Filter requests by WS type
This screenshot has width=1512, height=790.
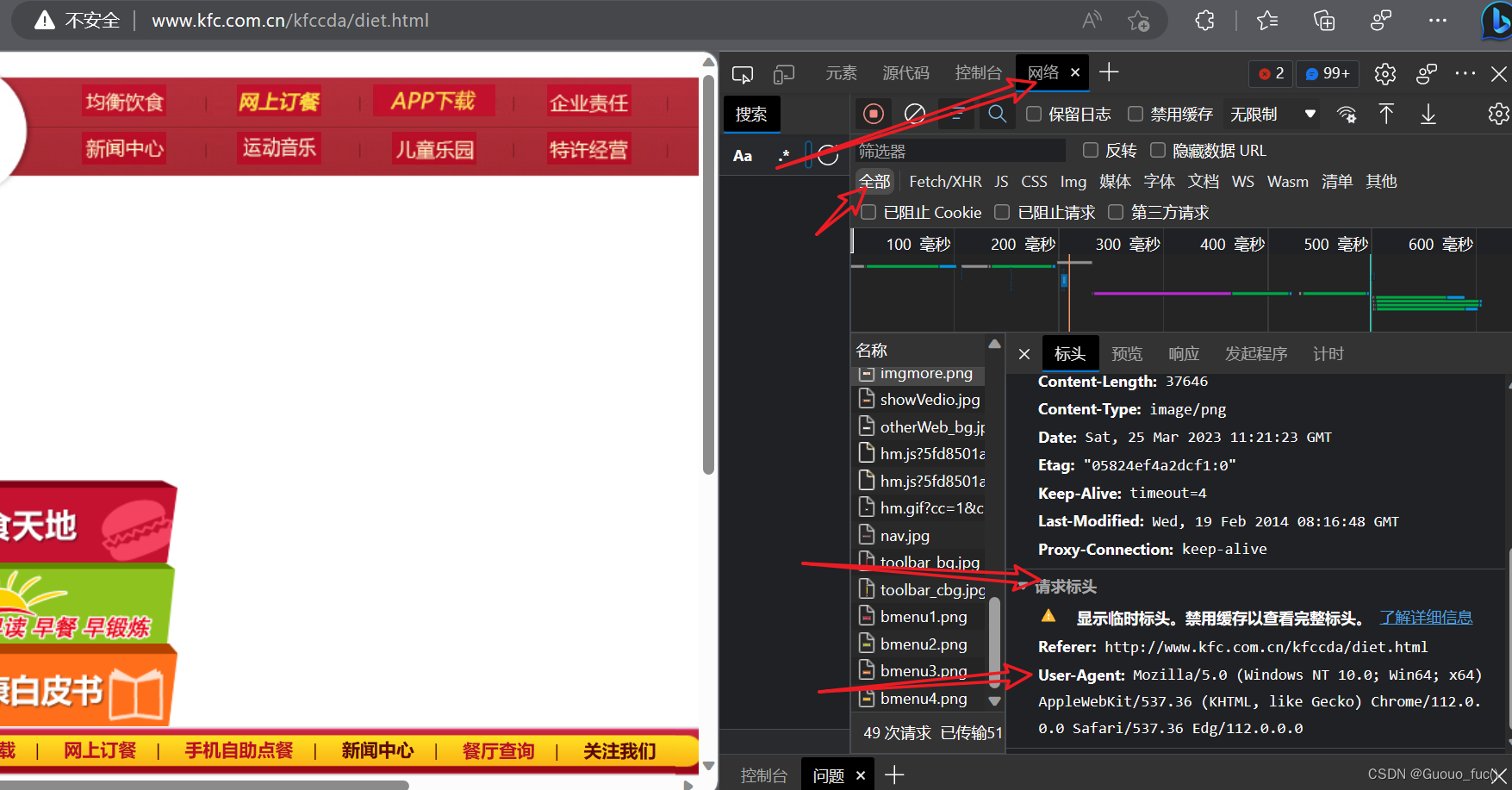[x=1242, y=182]
